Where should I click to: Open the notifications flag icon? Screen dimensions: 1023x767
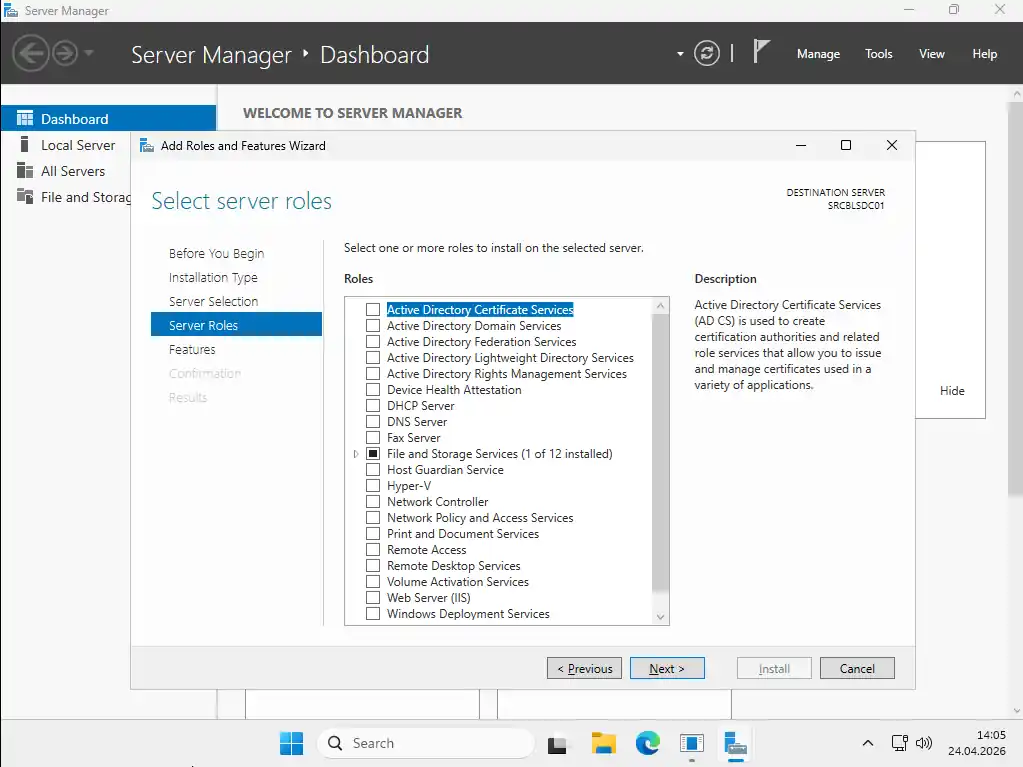click(761, 52)
